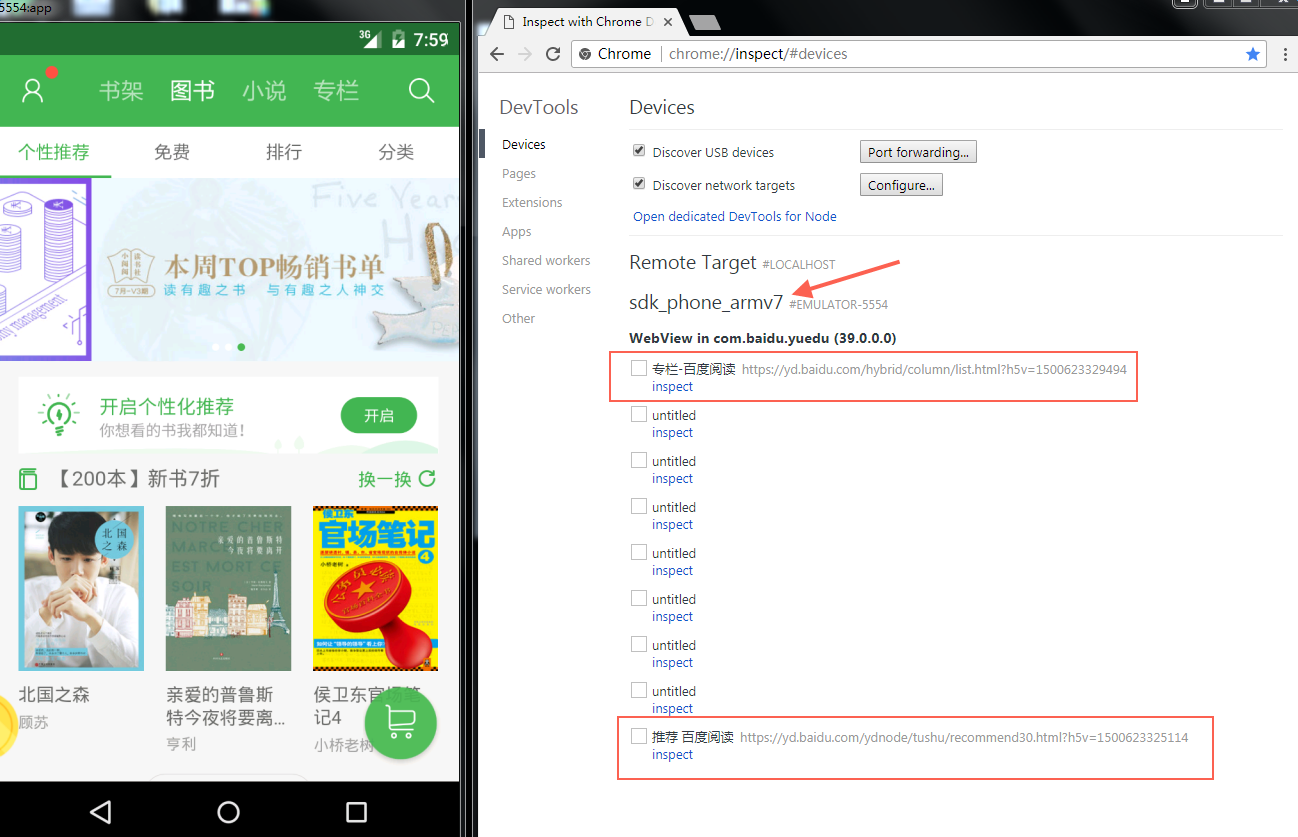The width and height of the screenshot is (1298, 837).
Task: Tap the green 开启 button
Action: 379,416
